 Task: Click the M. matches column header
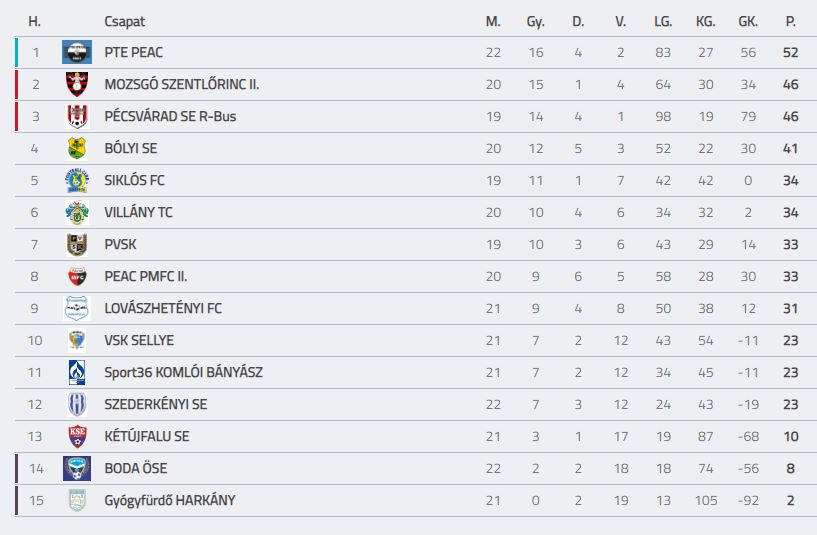[x=493, y=21]
